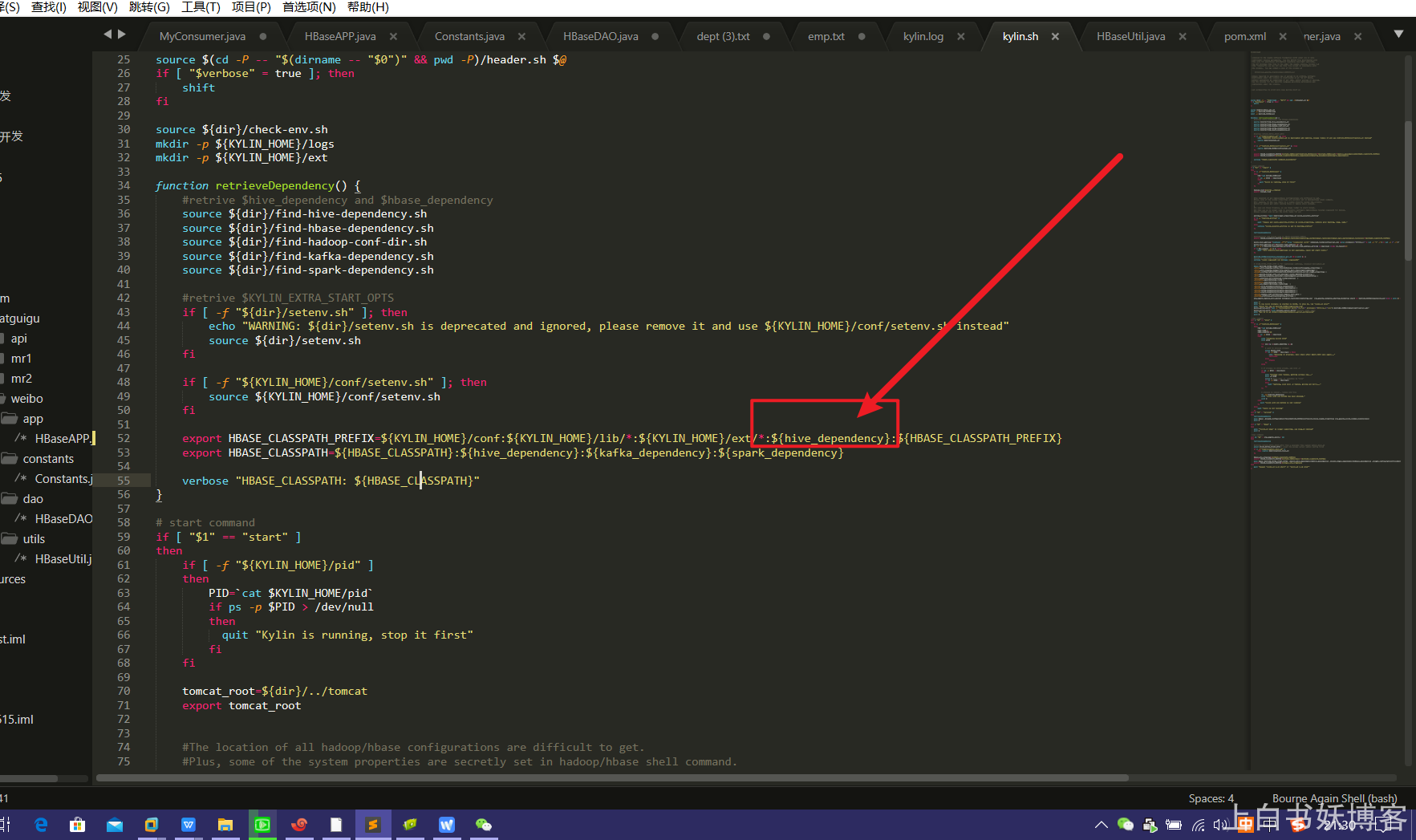Click unsaved dot on emp.txt tab

pos(862,37)
